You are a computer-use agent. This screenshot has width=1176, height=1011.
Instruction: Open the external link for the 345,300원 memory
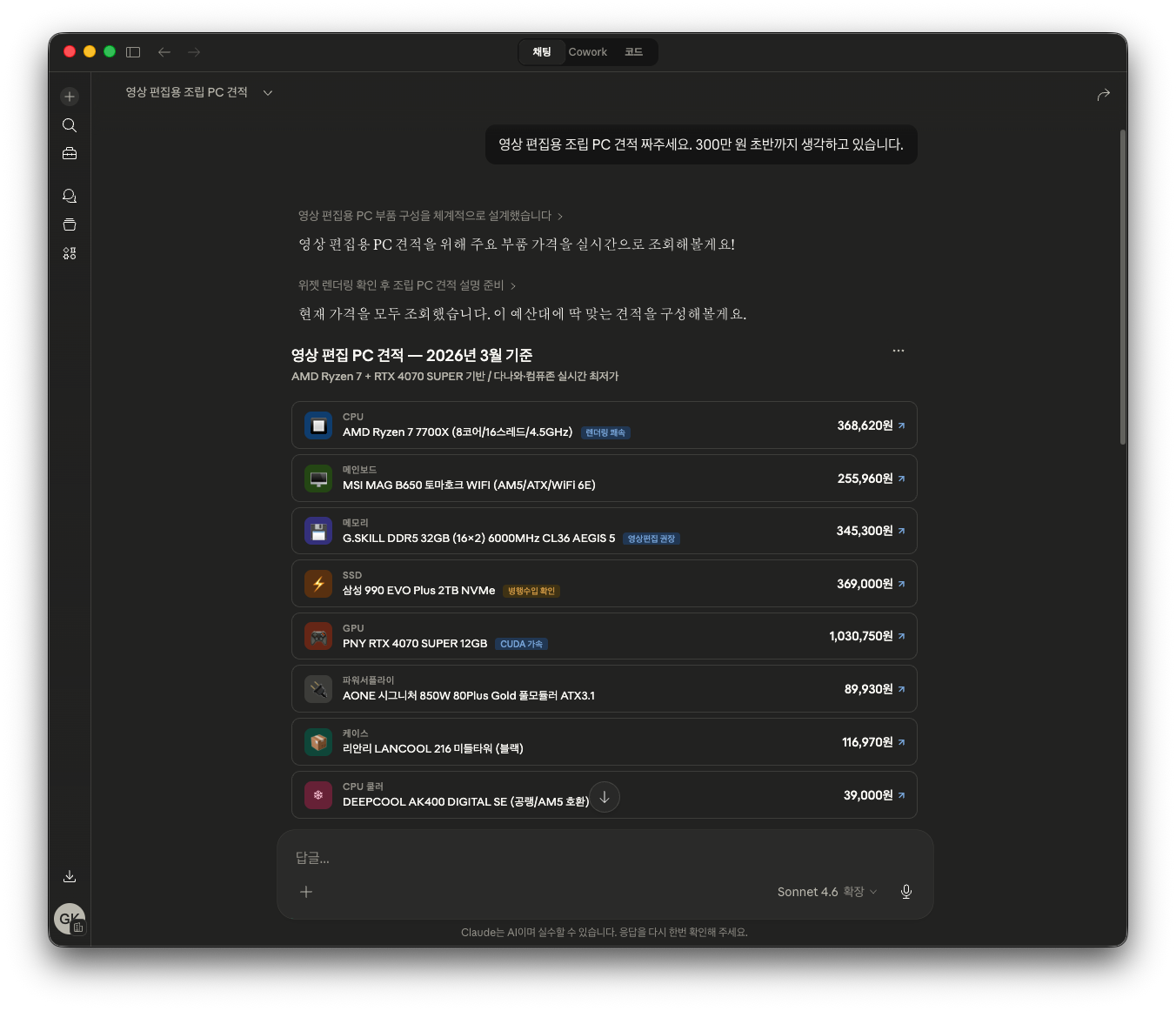901,531
